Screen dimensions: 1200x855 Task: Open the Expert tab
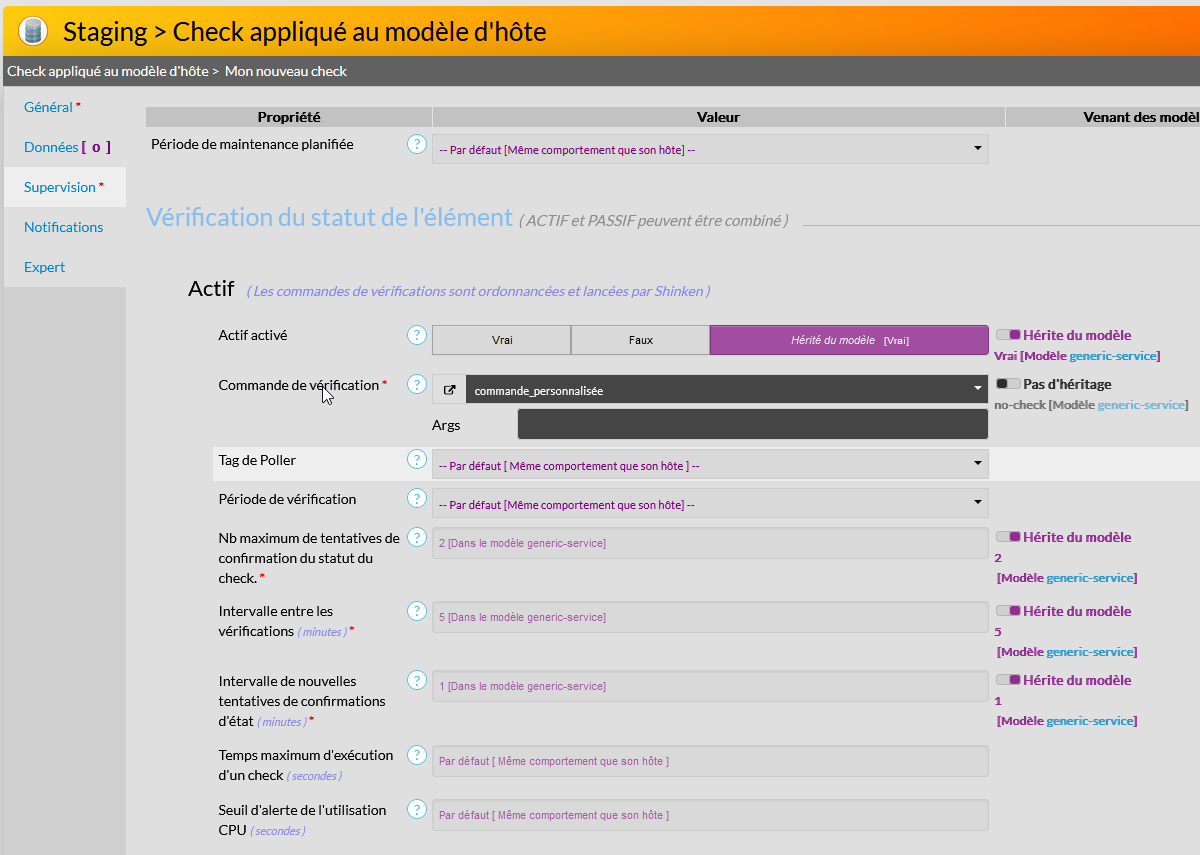tap(45, 267)
